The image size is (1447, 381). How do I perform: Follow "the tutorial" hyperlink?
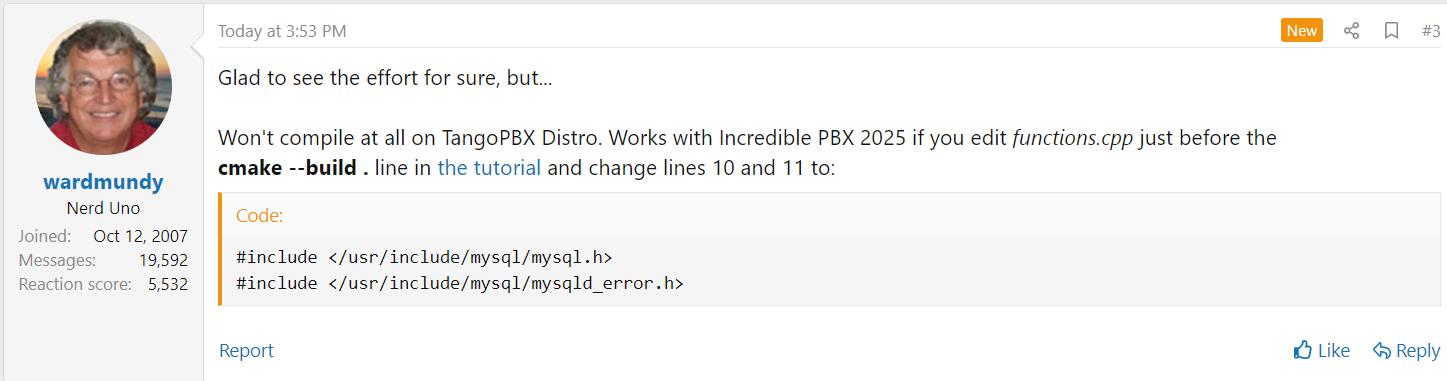point(489,167)
